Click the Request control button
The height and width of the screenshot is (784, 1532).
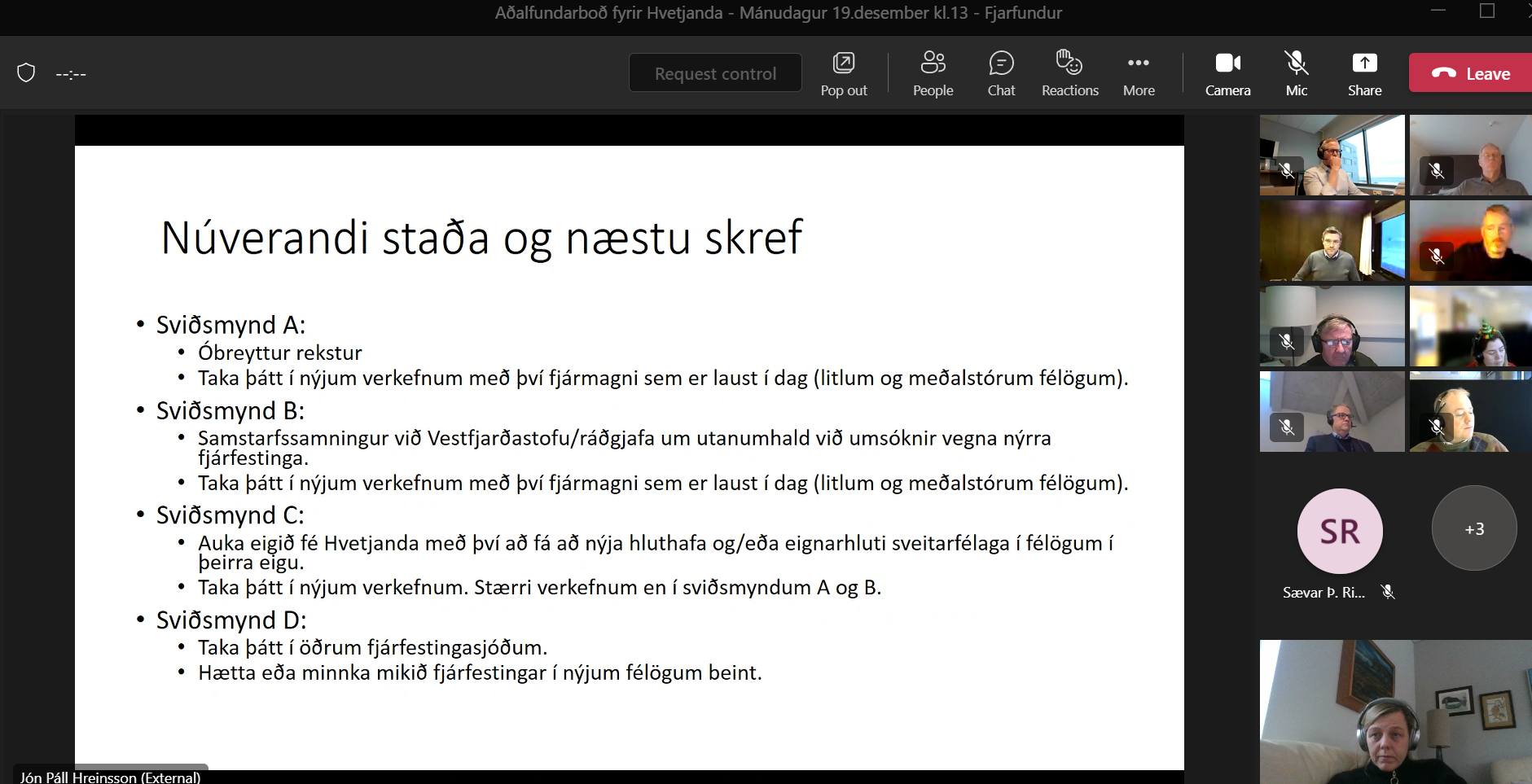pyautogui.click(x=715, y=73)
